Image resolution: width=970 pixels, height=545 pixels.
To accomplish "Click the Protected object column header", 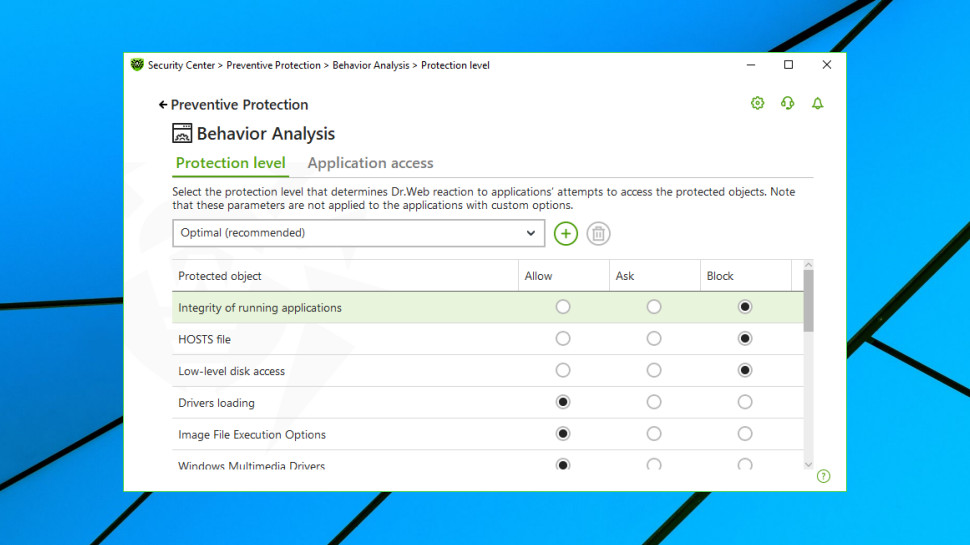I will 345,276.
